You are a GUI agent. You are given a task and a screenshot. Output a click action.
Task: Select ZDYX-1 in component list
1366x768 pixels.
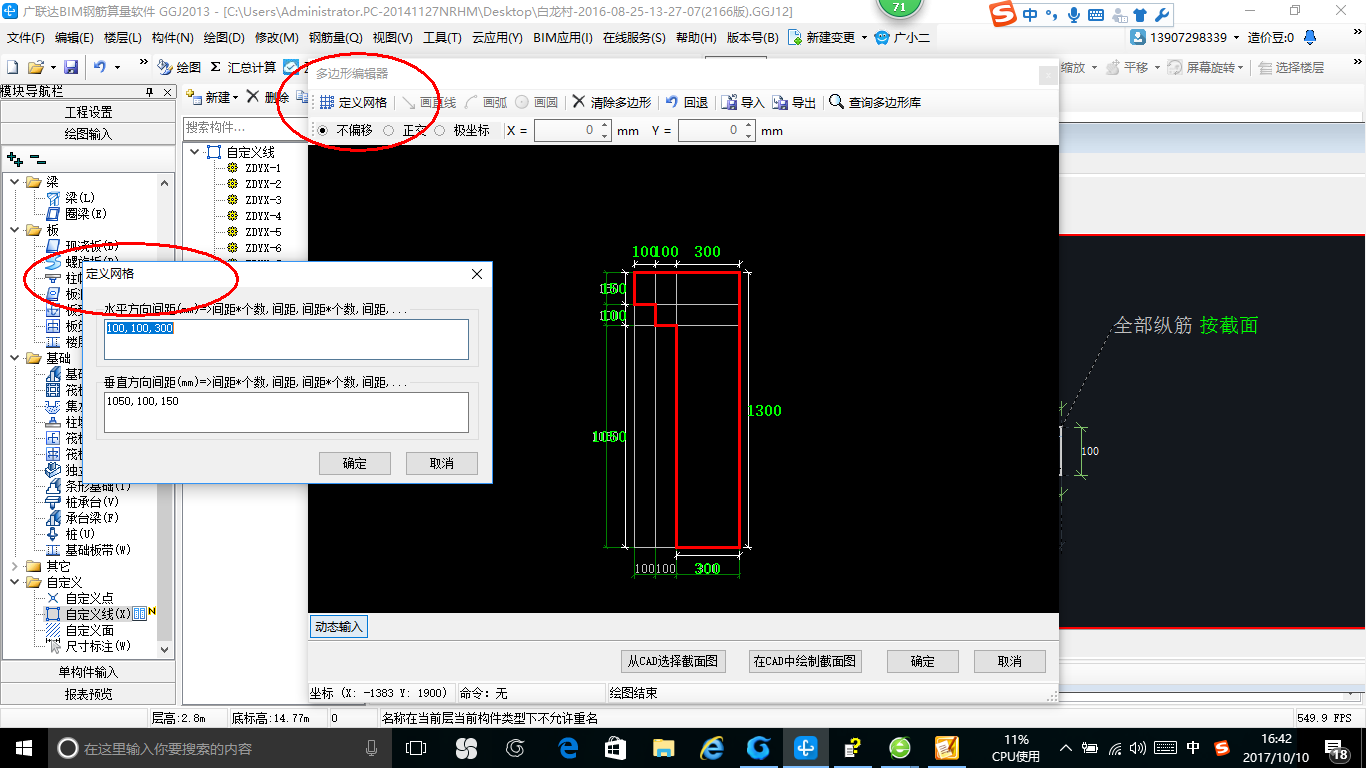[263, 168]
